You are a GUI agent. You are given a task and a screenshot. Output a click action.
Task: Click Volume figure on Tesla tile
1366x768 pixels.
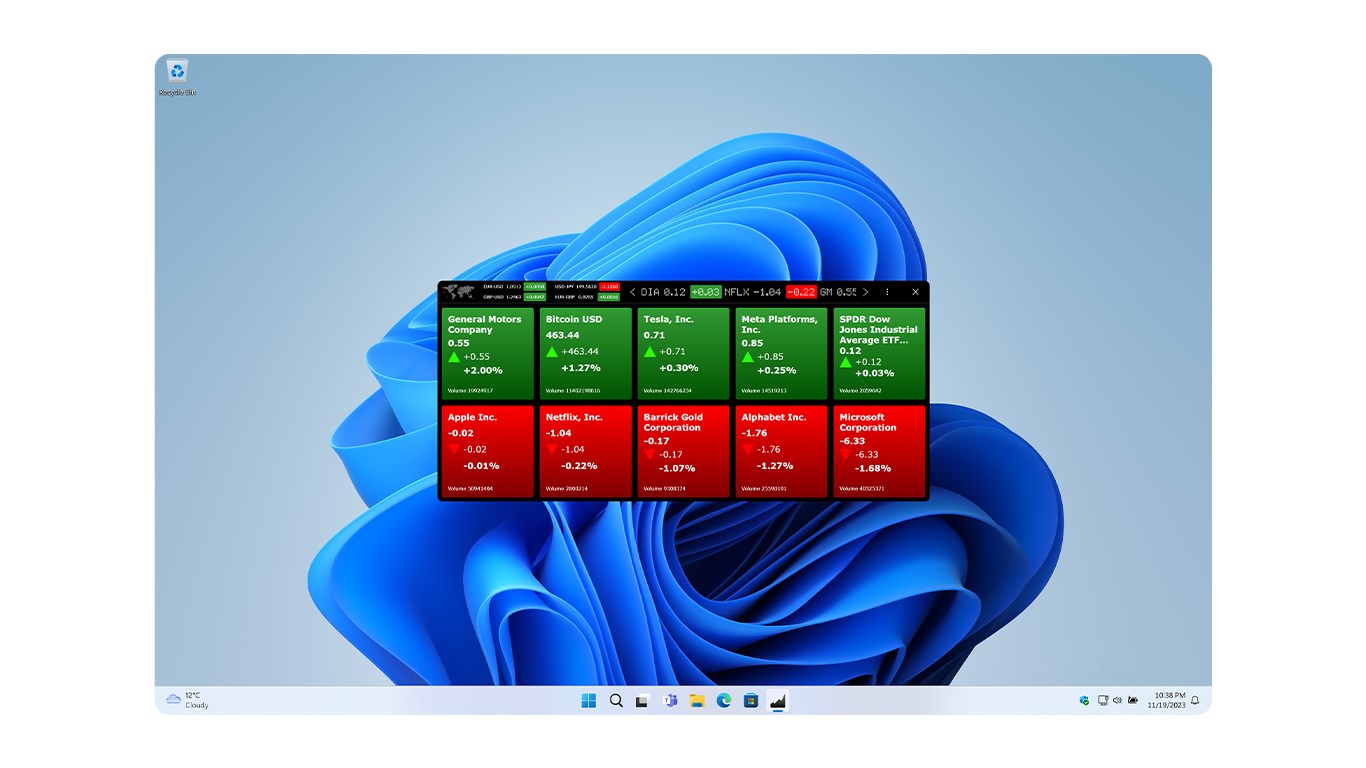[667, 391]
